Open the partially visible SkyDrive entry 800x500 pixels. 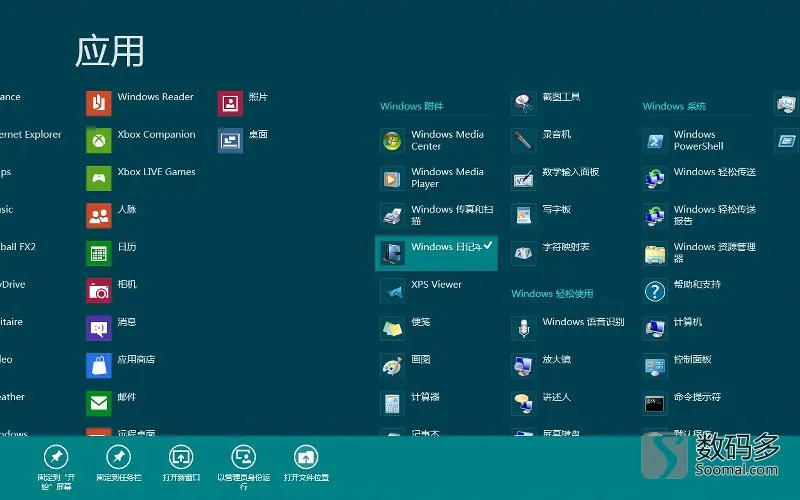(x=13, y=285)
